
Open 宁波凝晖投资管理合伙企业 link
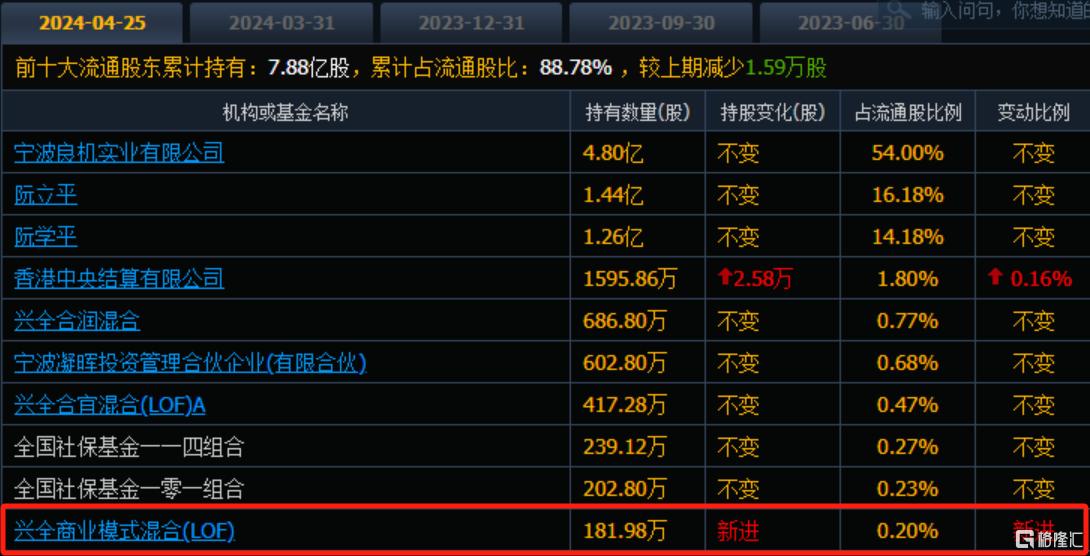coord(190,362)
